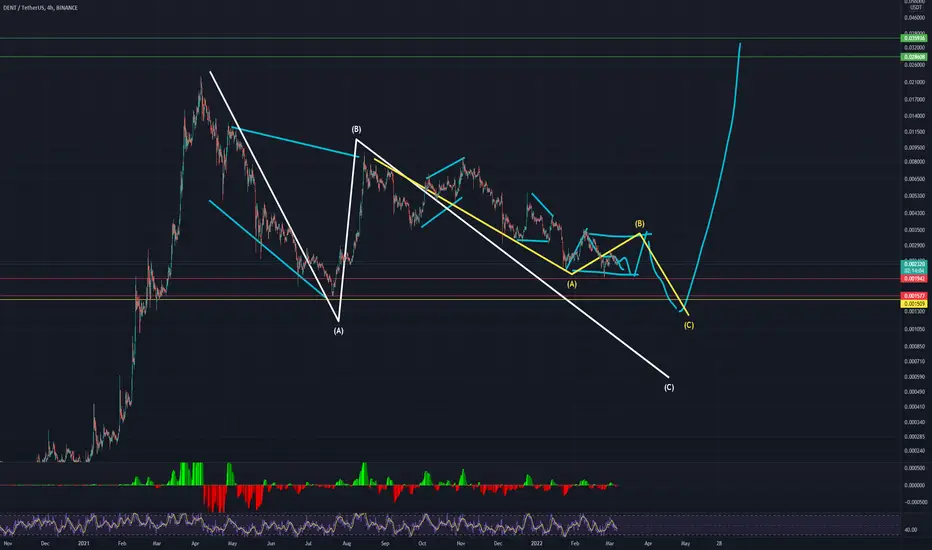Click the 40.00 oscillator scale value
Viewport: 932px width, 550px height.
910,529
